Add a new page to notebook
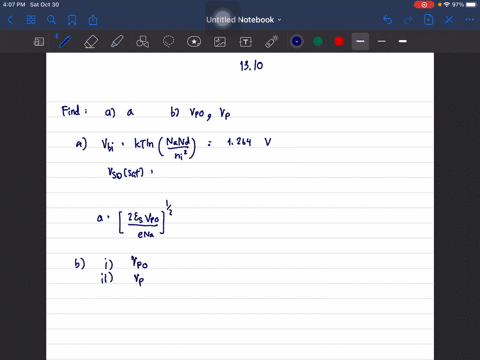480x360 pixels. (429, 20)
